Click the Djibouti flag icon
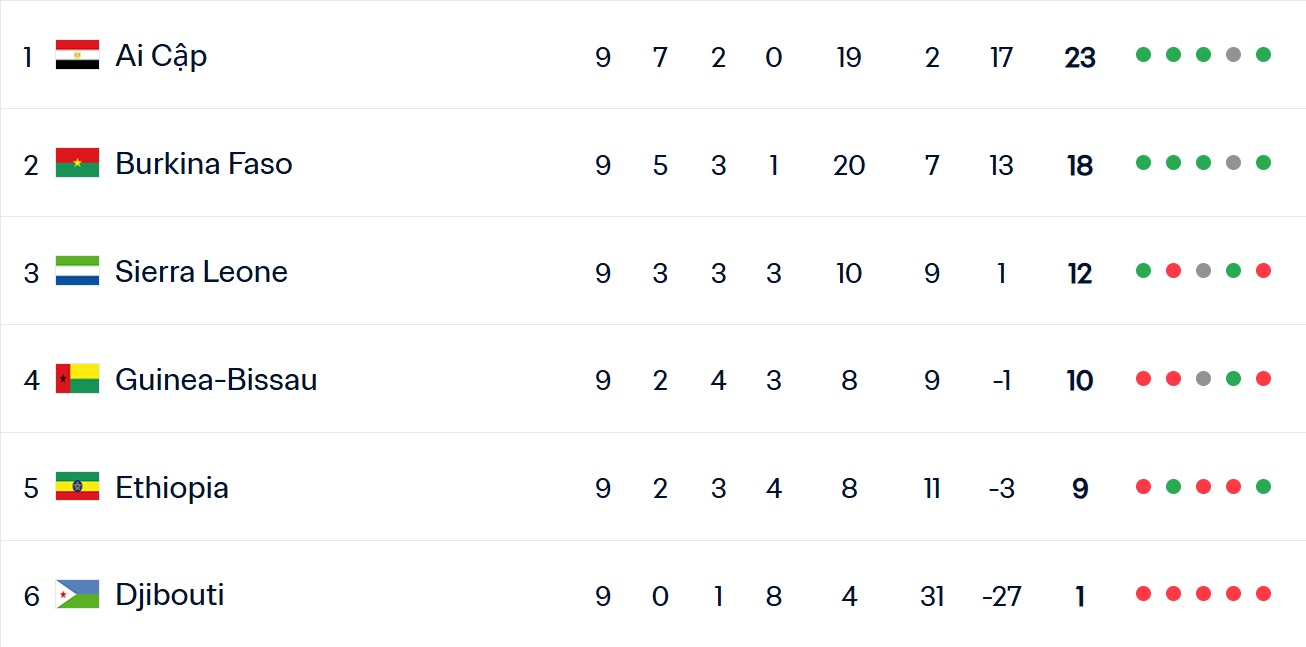 77,595
